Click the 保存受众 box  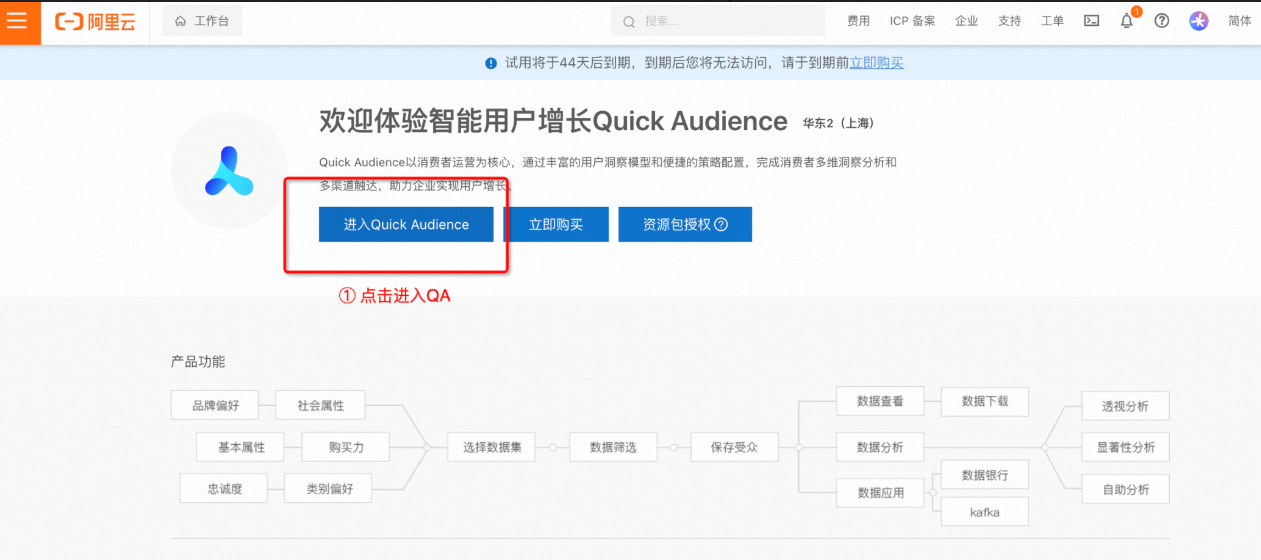point(734,447)
